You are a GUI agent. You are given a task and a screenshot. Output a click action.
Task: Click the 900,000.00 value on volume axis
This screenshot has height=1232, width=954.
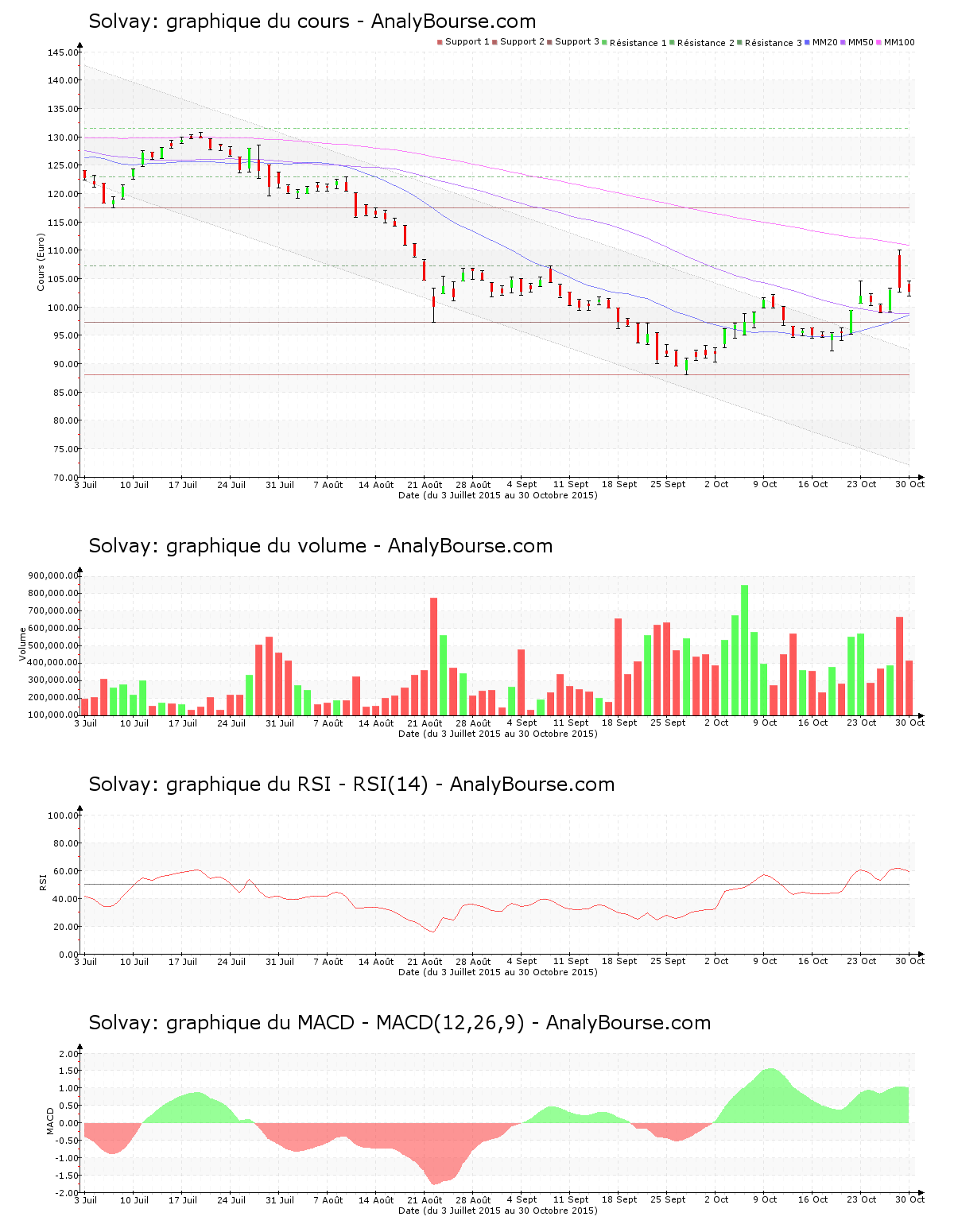coord(53,576)
